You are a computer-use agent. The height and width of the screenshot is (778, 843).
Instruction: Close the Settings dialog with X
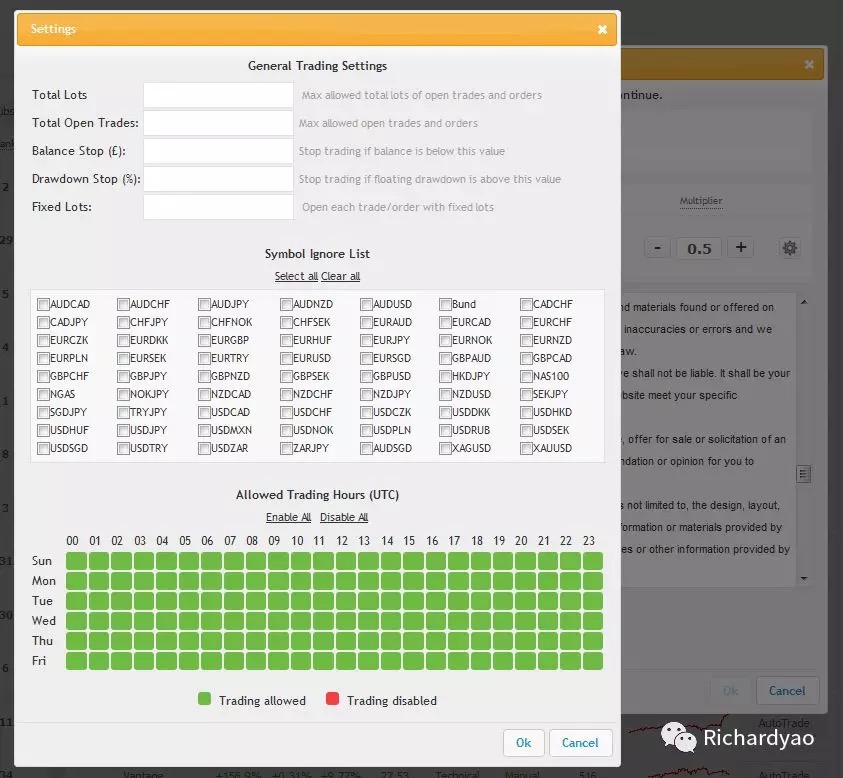click(602, 30)
